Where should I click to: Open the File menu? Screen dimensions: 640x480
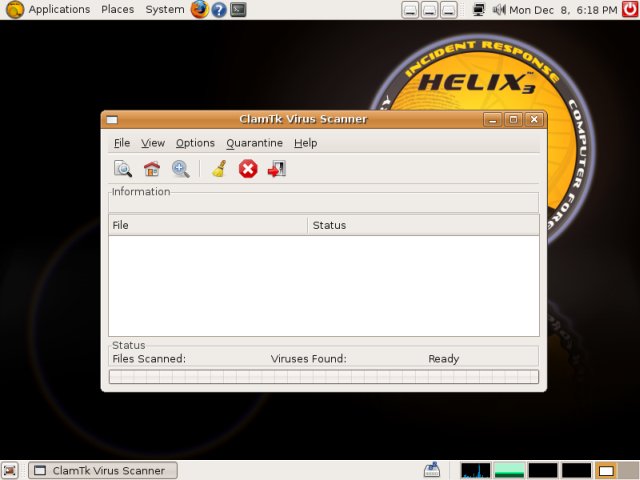pyautogui.click(x=122, y=143)
